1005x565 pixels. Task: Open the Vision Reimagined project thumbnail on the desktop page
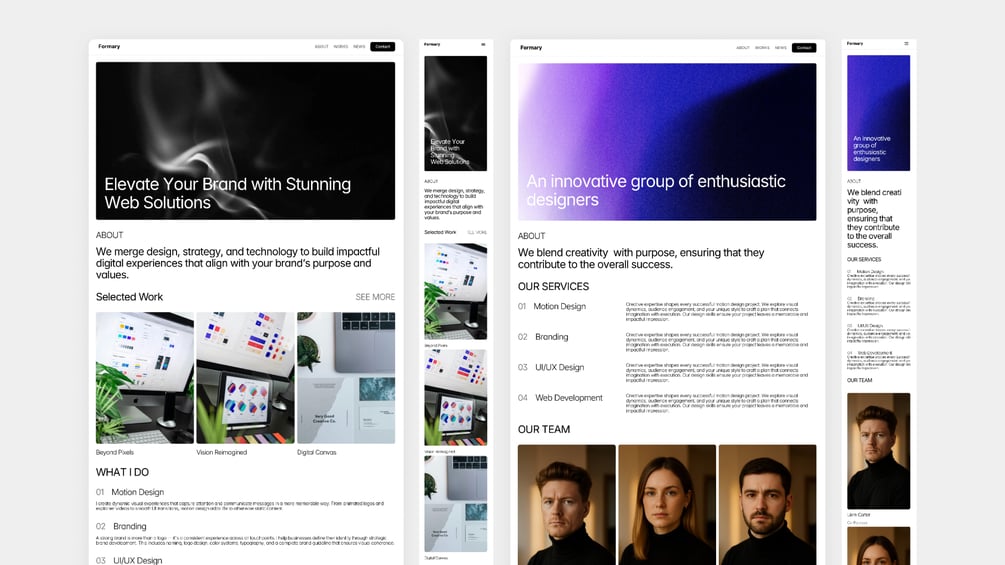coord(245,378)
